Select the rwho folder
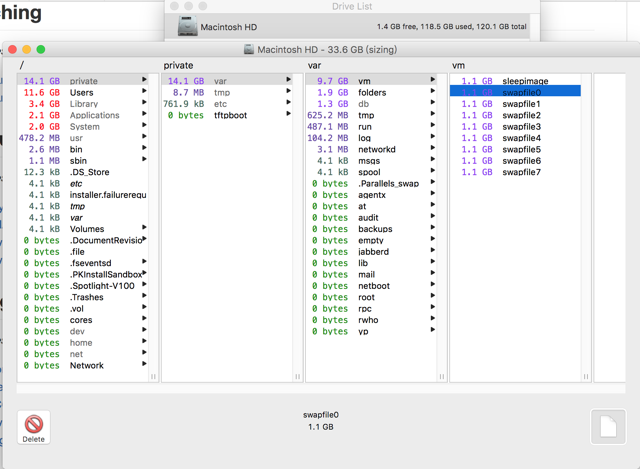 coord(371,320)
